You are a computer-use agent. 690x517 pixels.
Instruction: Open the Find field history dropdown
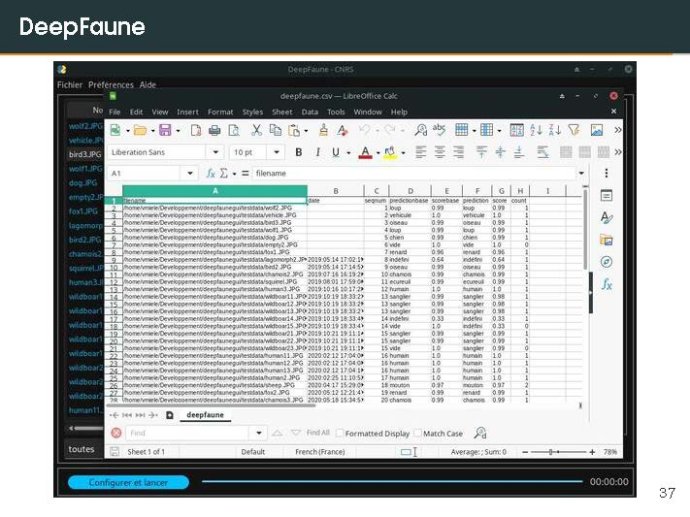coord(259,433)
